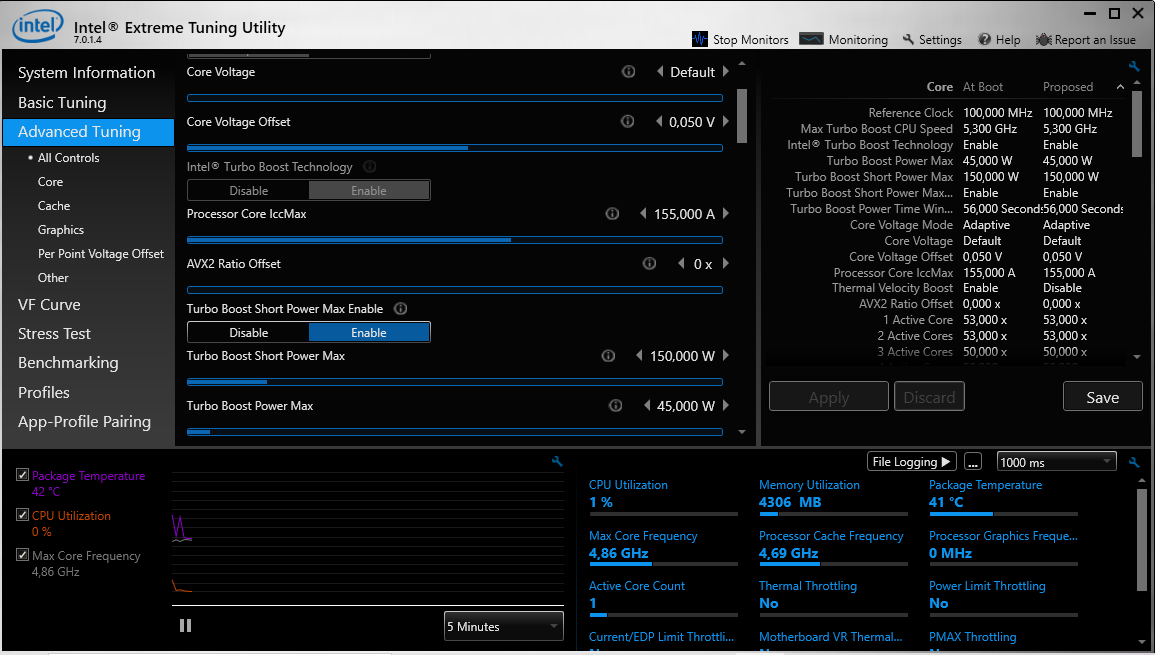The width and height of the screenshot is (1155, 655).
Task: Adjust the Core Voltage Offset slider
Action: [x=454, y=148]
